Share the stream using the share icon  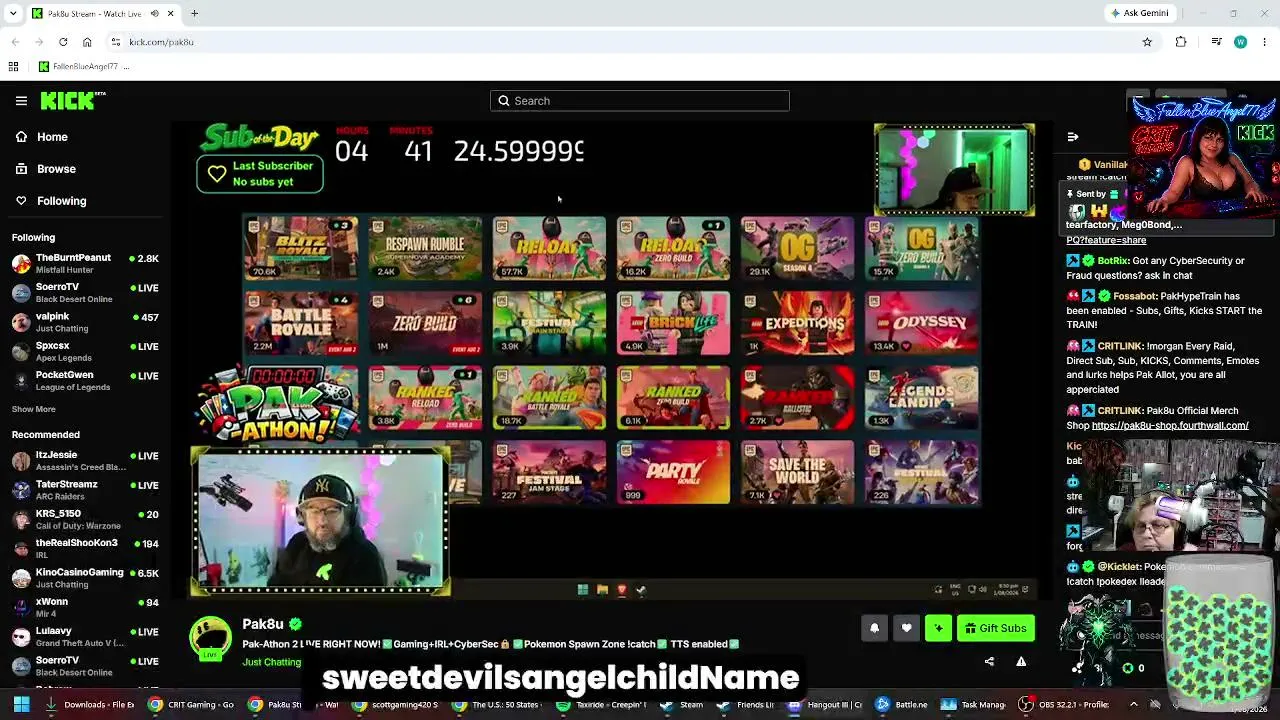pos(989,661)
